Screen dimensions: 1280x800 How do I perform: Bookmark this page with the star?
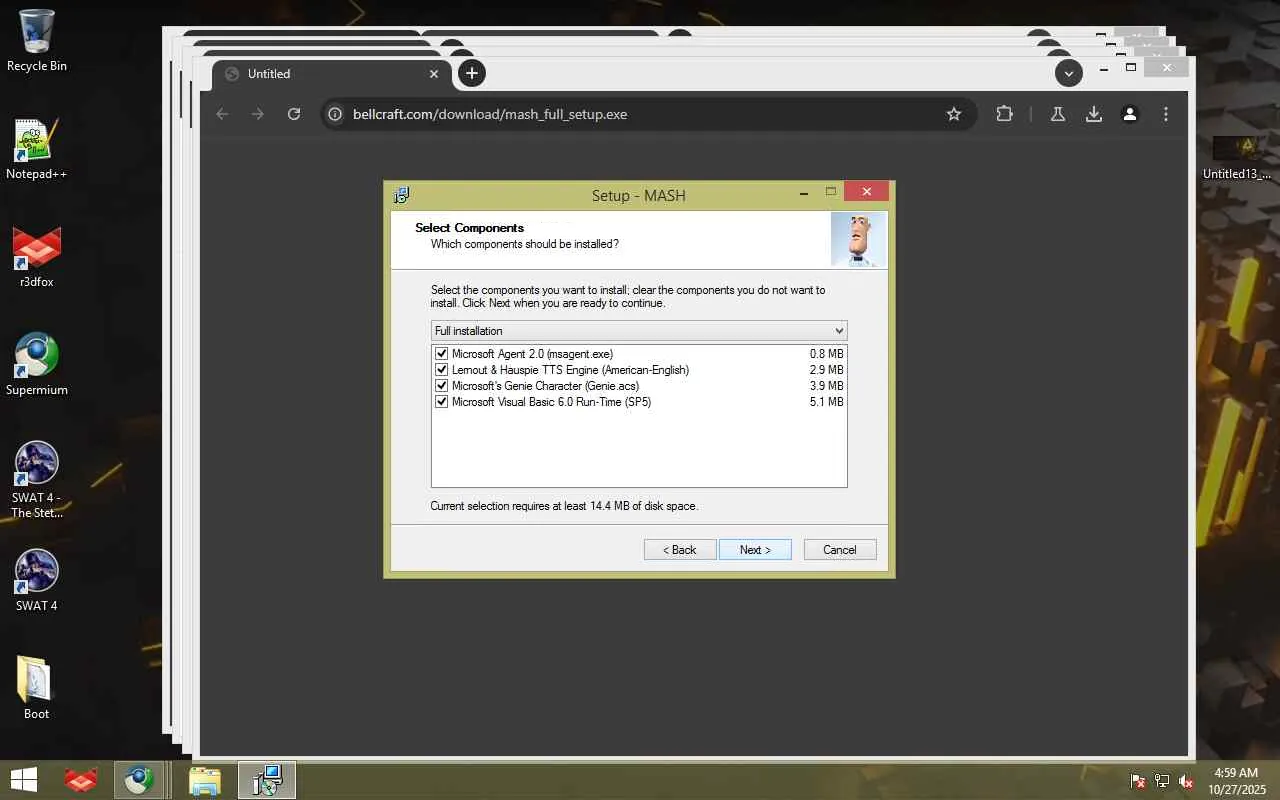[x=954, y=114]
